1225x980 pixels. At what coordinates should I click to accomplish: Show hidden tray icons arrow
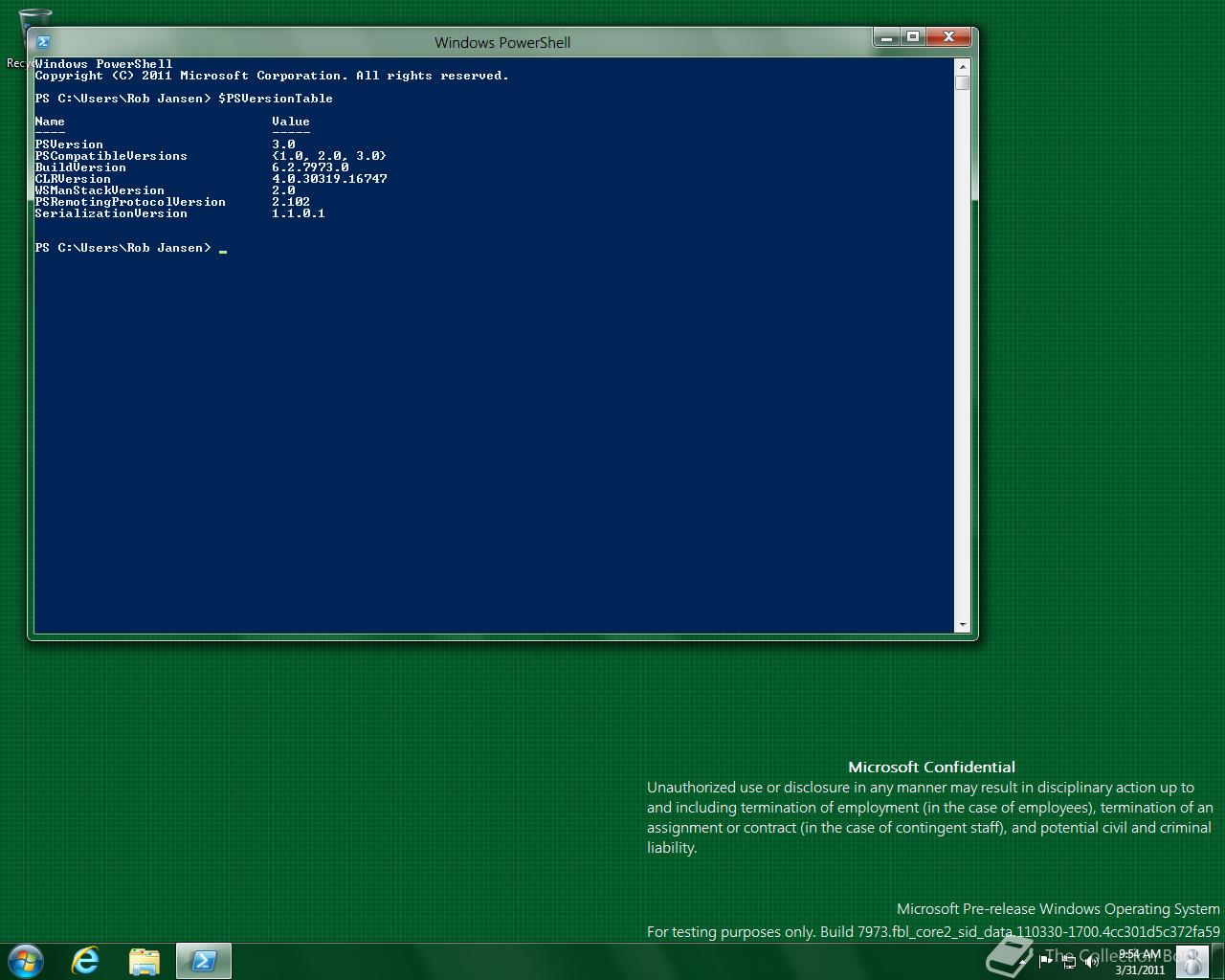tap(1021, 961)
